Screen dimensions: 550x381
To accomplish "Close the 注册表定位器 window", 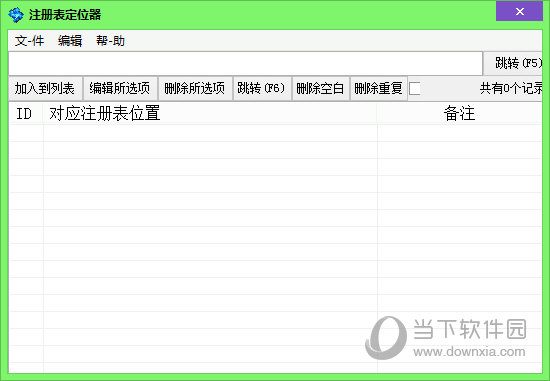I will click(519, 12).
